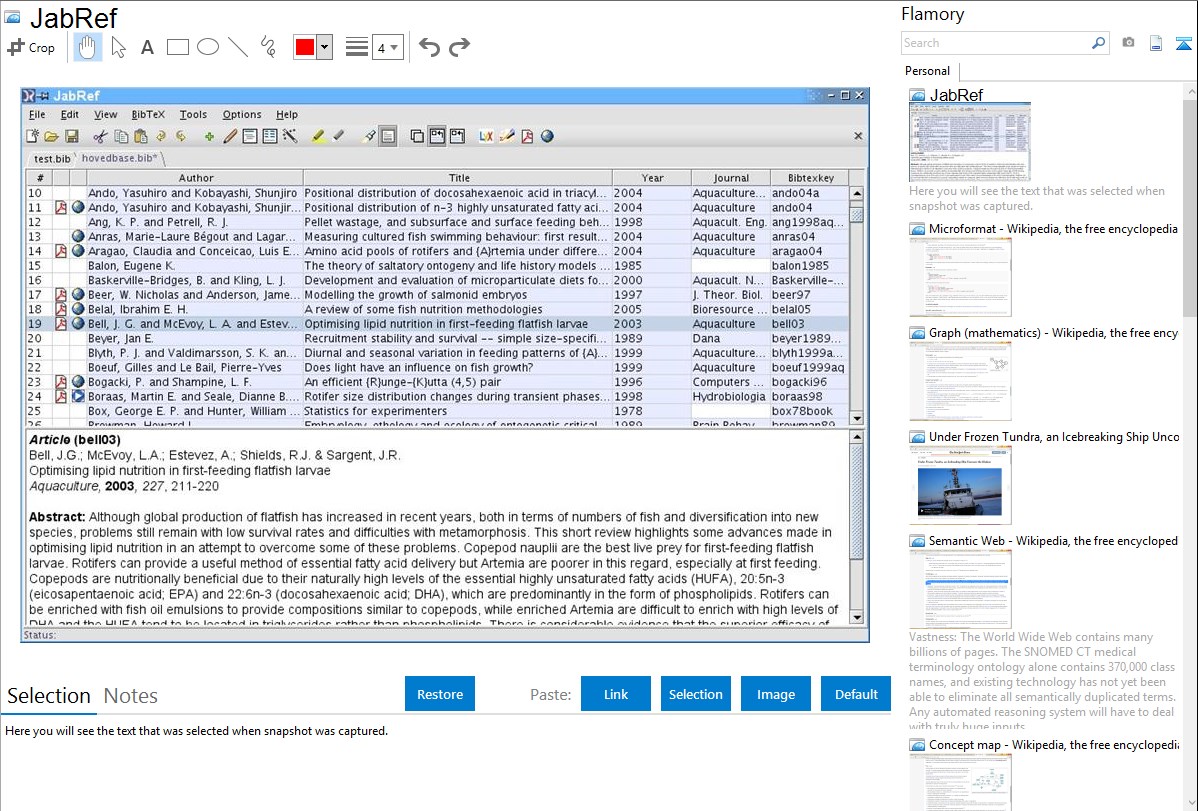The image size is (1198, 811).
Task: Click JabRef table scrollbar down arrow
Action: [x=857, y=418]
